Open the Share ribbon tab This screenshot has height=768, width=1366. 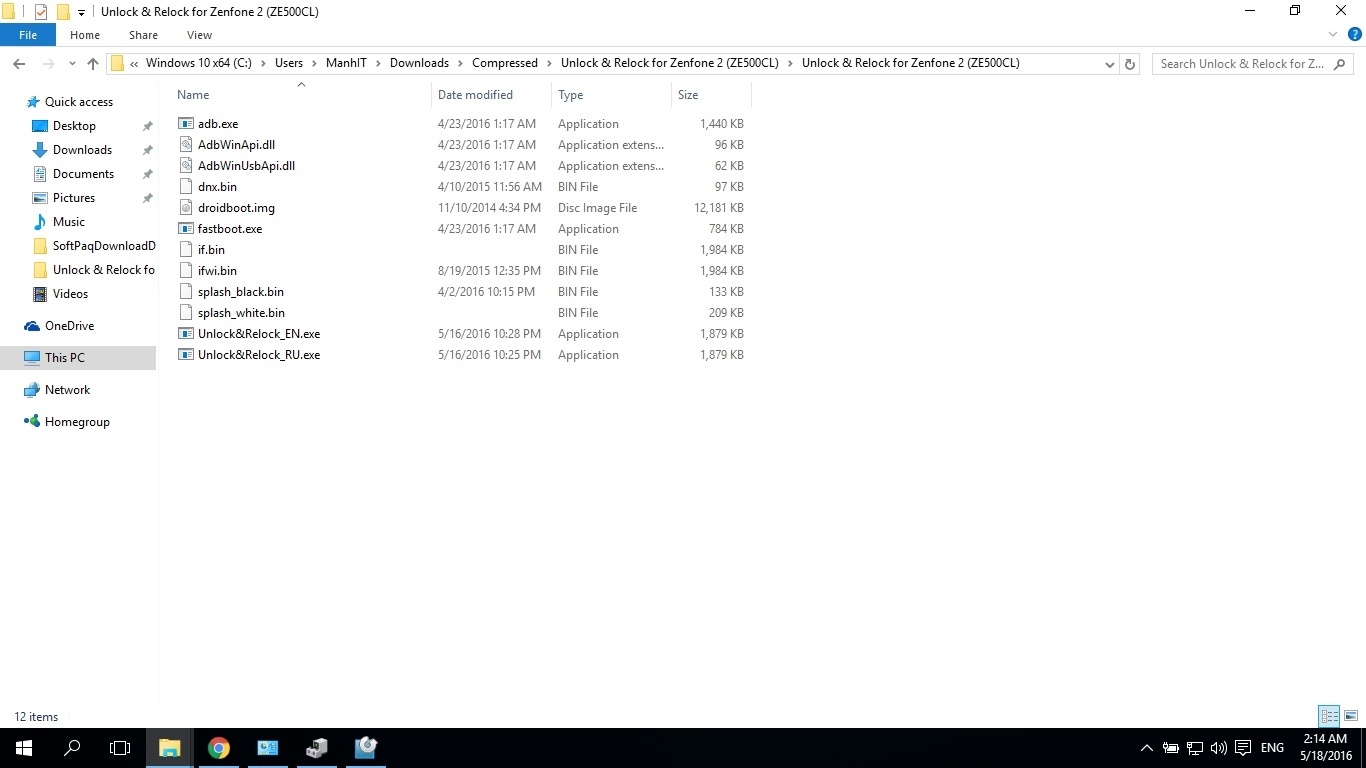pyautogui.click(x=143, y=35)
